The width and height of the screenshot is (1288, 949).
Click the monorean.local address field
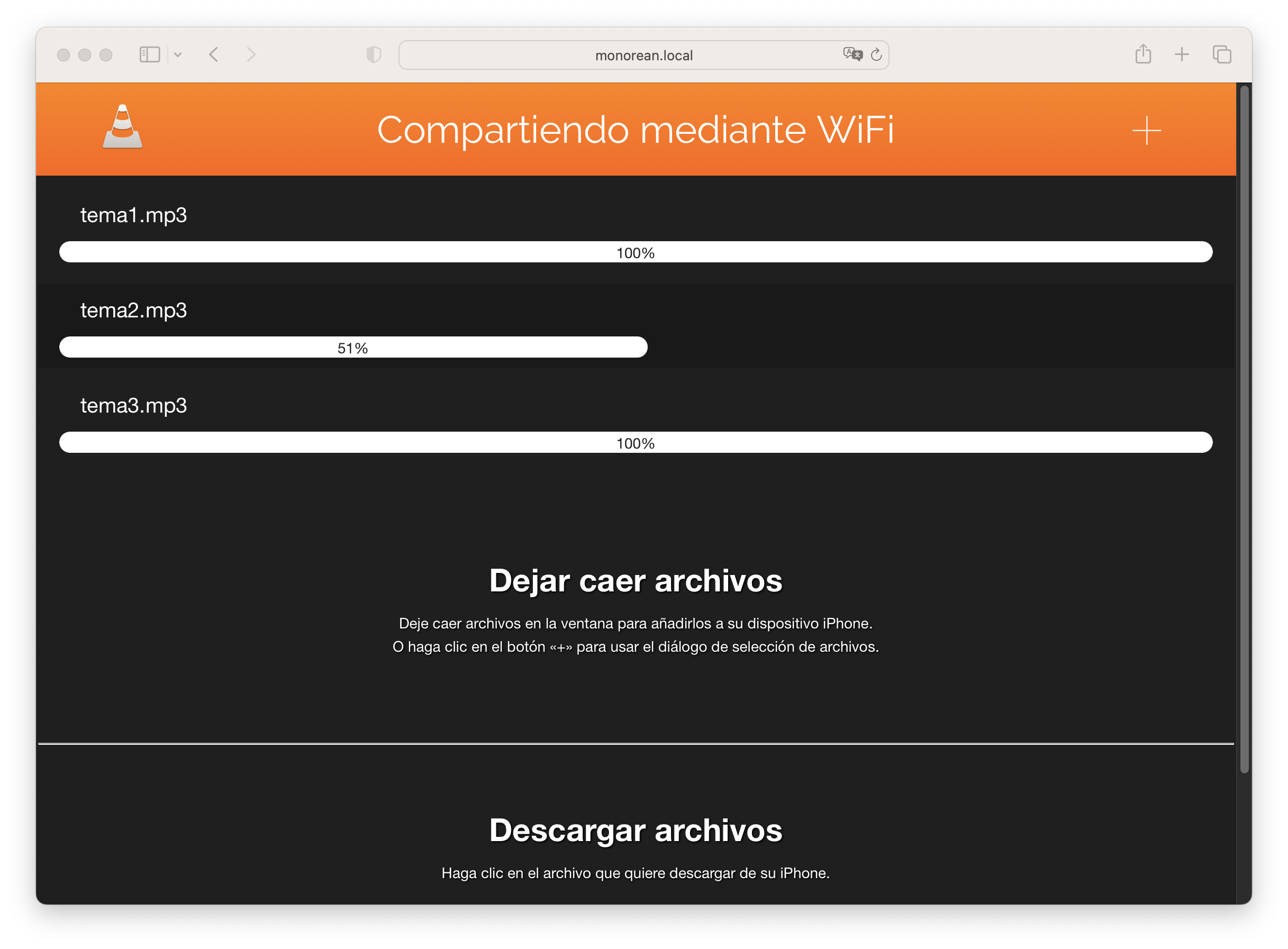click(x=643, y=55)
